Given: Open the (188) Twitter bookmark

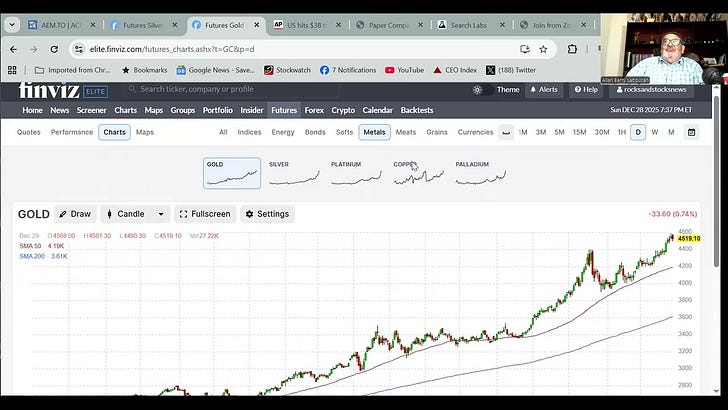Looking at the screenshot, I should (511, 70).
